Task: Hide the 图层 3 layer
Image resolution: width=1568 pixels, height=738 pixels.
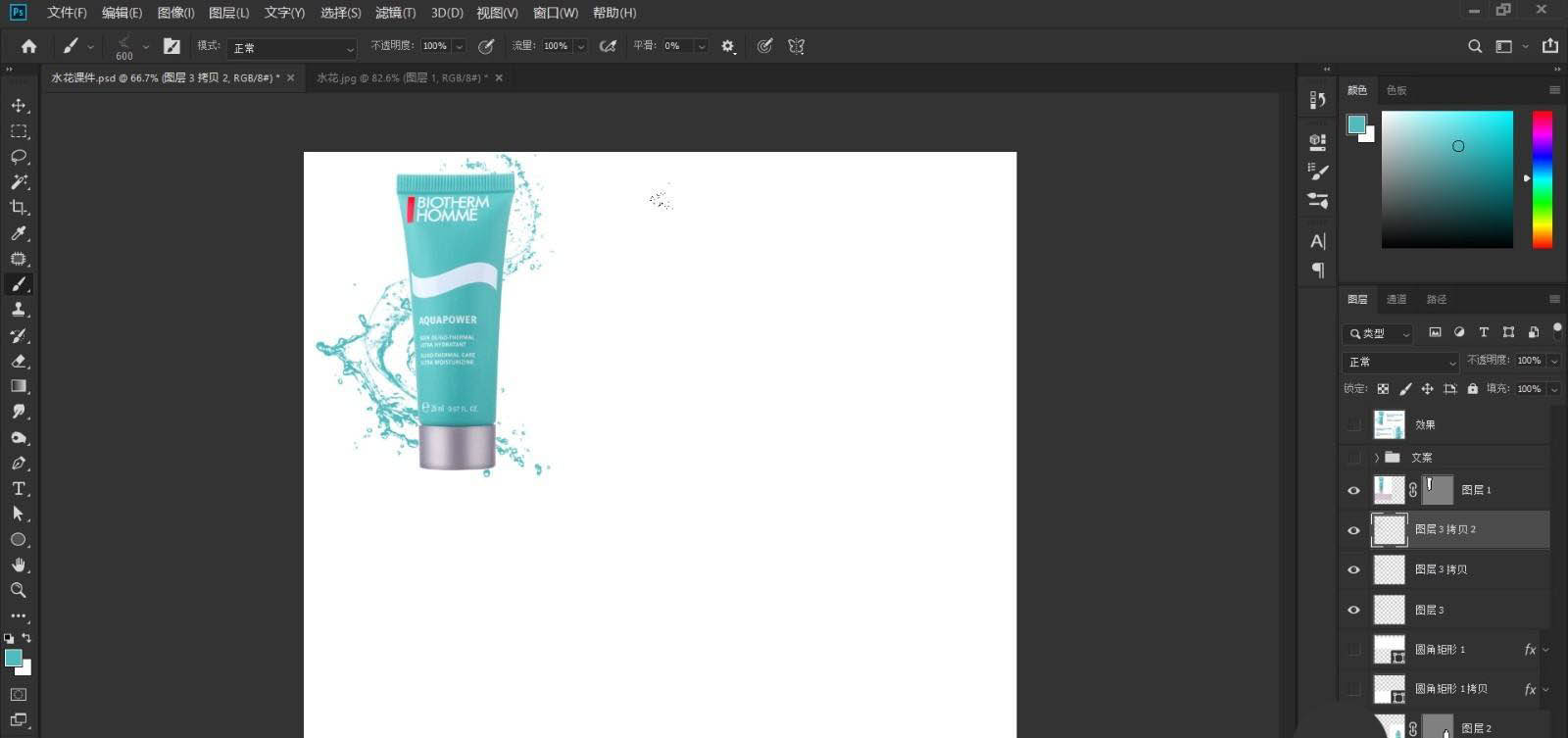Action: [1353, 610]
